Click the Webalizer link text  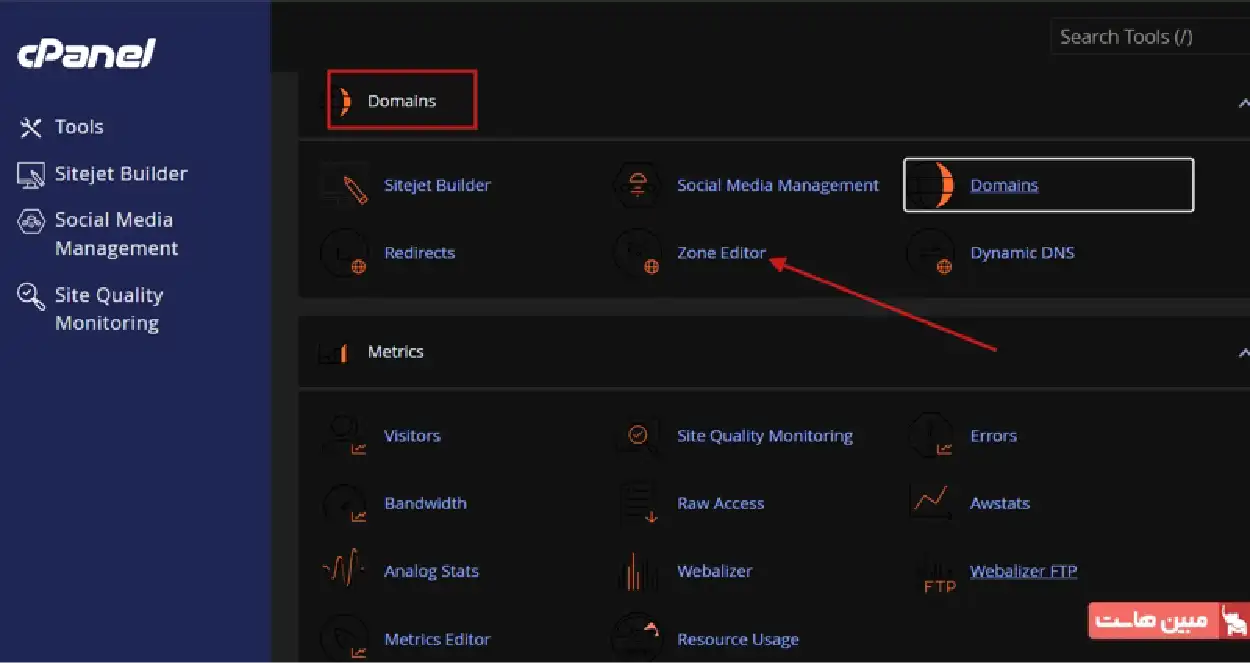tap(714, 571)
